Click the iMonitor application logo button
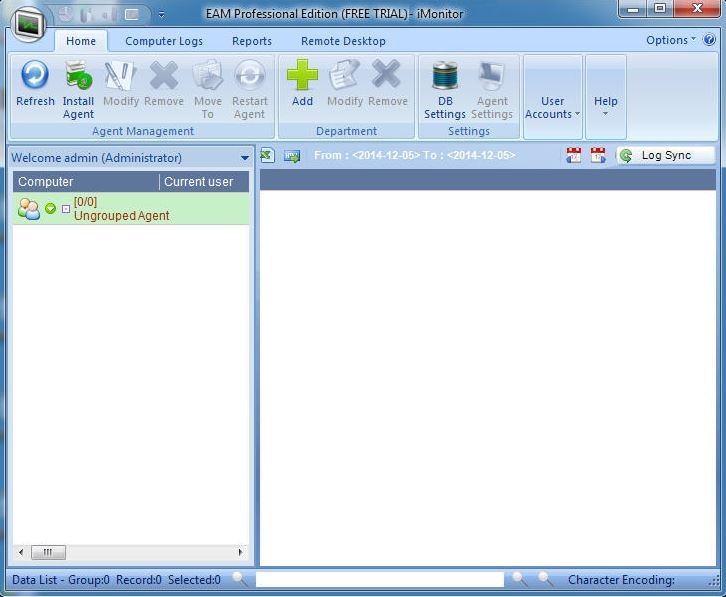Viewport: 726px width, 597px height. pos(29,23)
